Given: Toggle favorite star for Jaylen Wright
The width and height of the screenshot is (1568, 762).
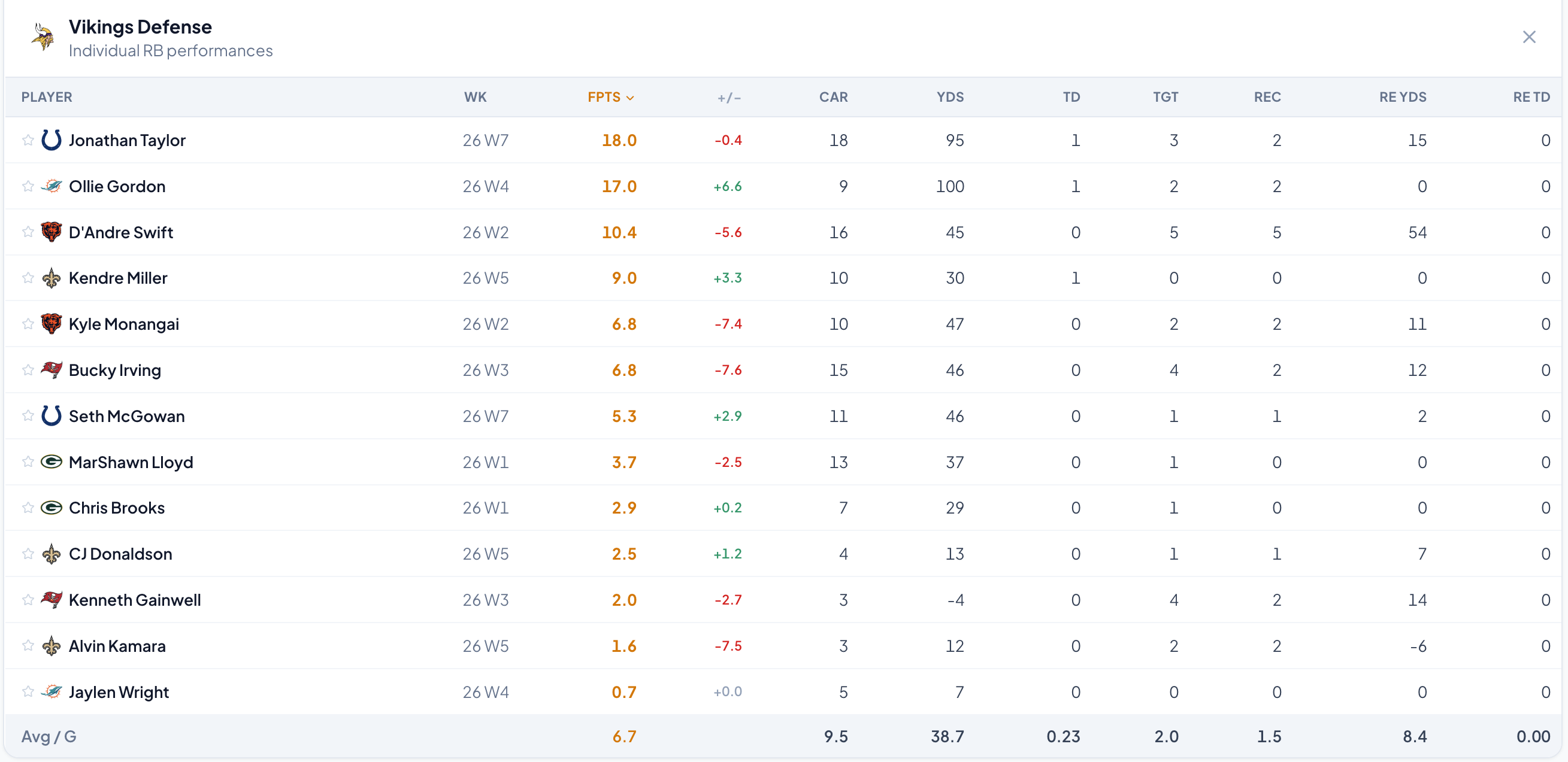Looking at the screenshot, I should point(28,692).
